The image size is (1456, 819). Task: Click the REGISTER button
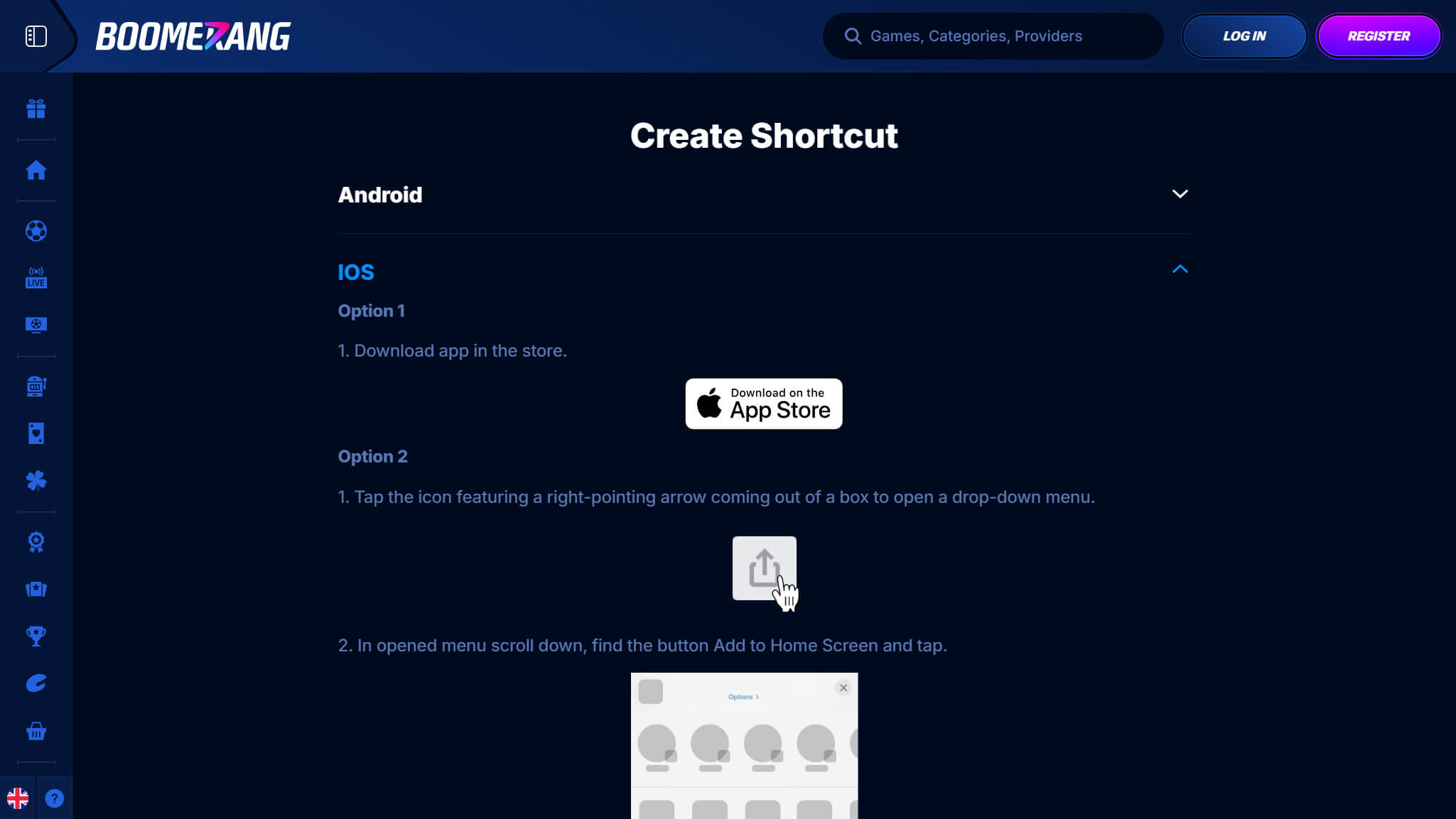coord(1379,36)
